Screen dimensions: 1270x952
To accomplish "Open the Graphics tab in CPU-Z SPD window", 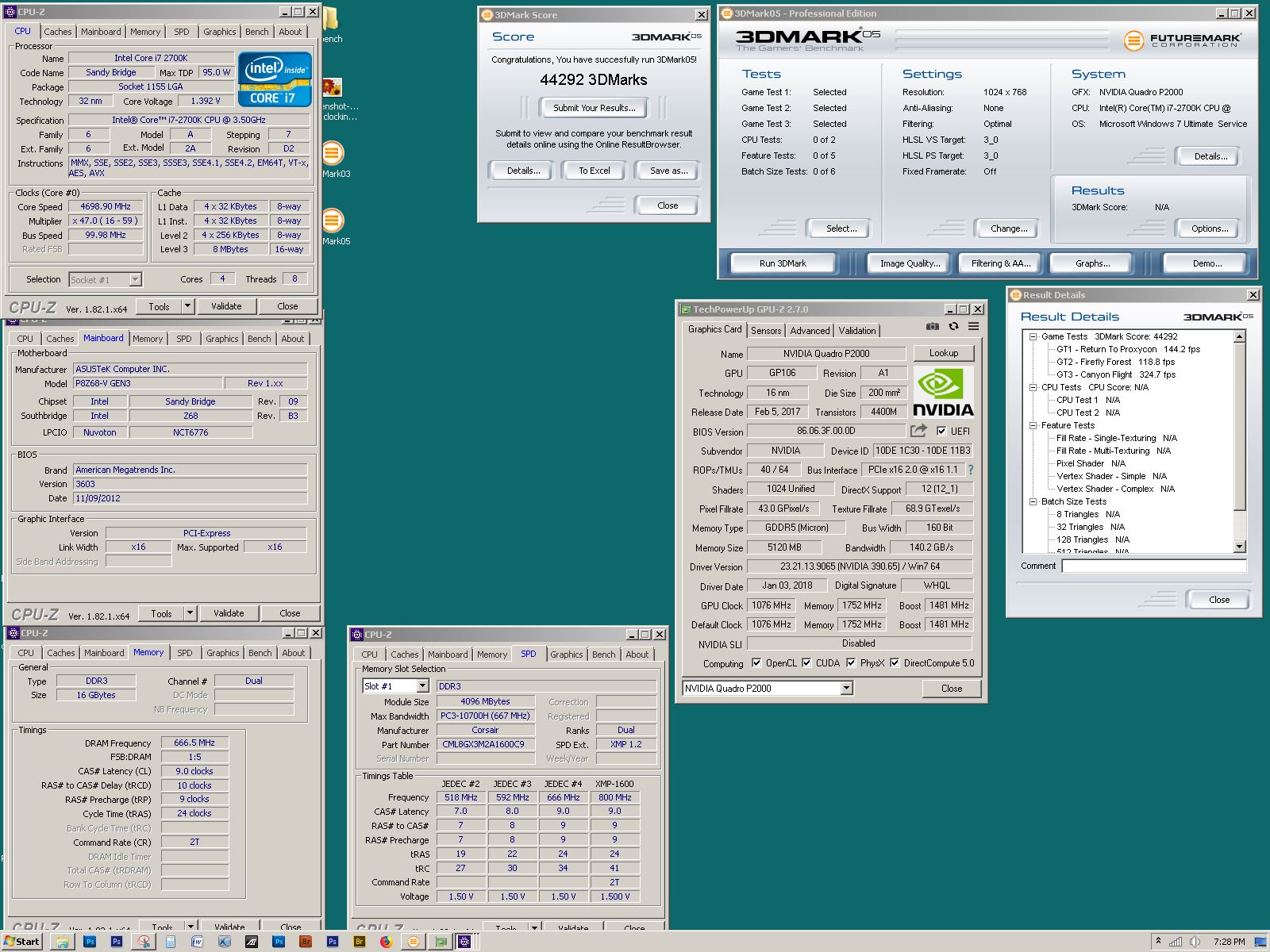I will 566,654.
